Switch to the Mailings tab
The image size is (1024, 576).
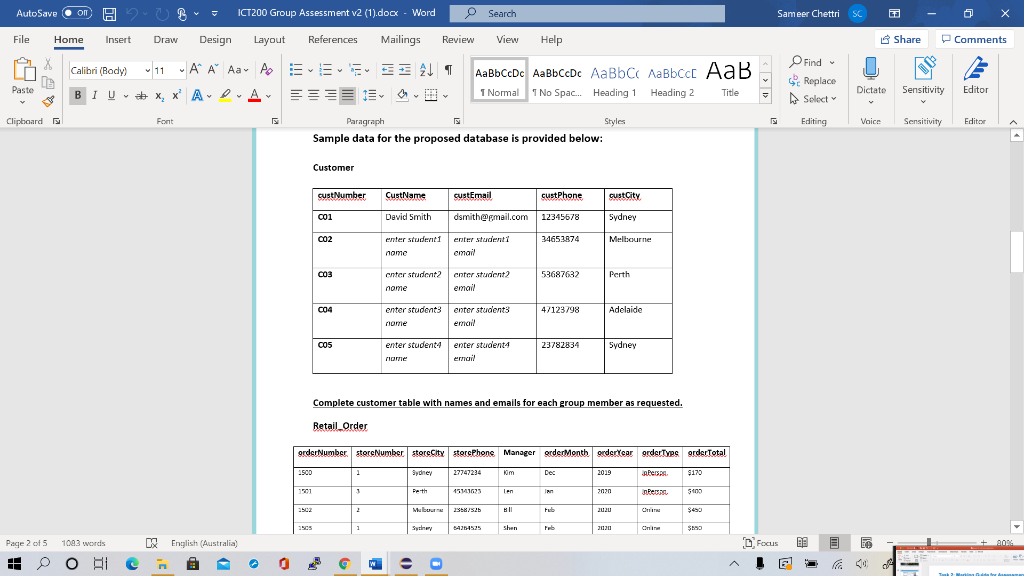400,39
